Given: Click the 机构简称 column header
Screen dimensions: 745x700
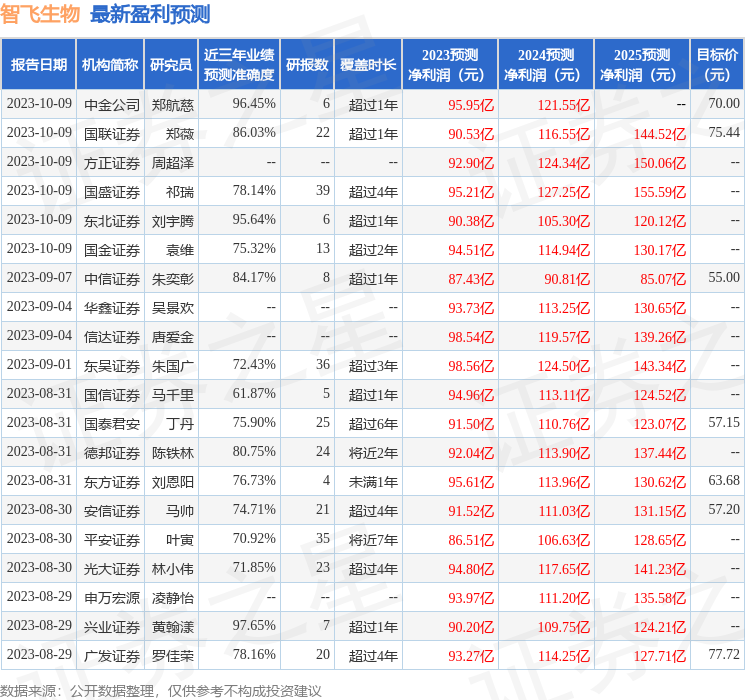Looking at the screenshot, I should [110, 64].
